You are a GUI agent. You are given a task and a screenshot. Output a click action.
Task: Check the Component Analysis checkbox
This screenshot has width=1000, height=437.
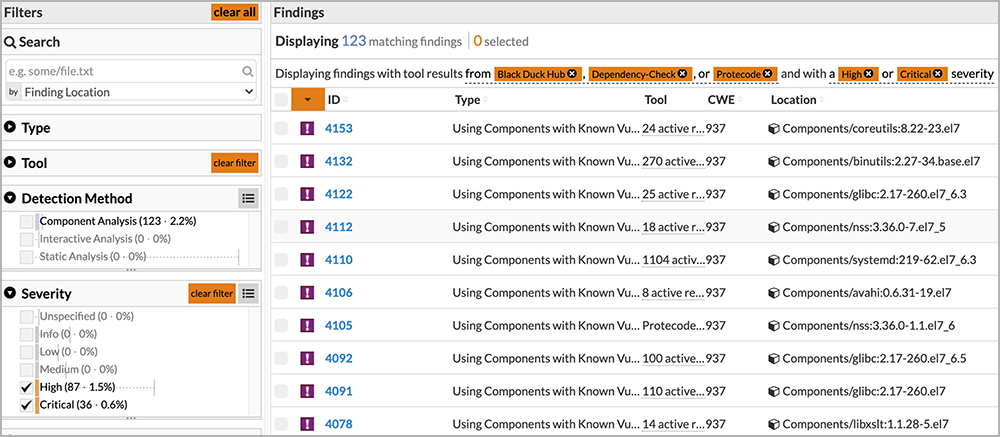point(28,220)
